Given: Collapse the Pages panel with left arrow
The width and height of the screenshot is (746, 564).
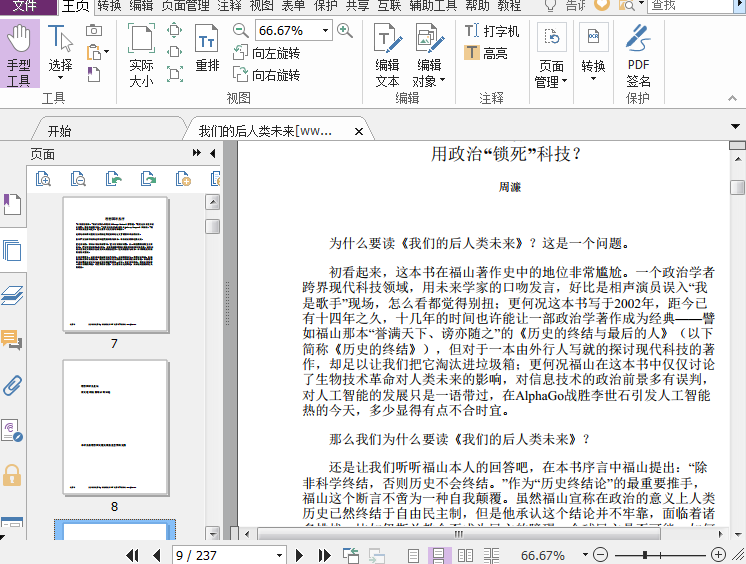Looking at the screenshot, I should [213, 153].
